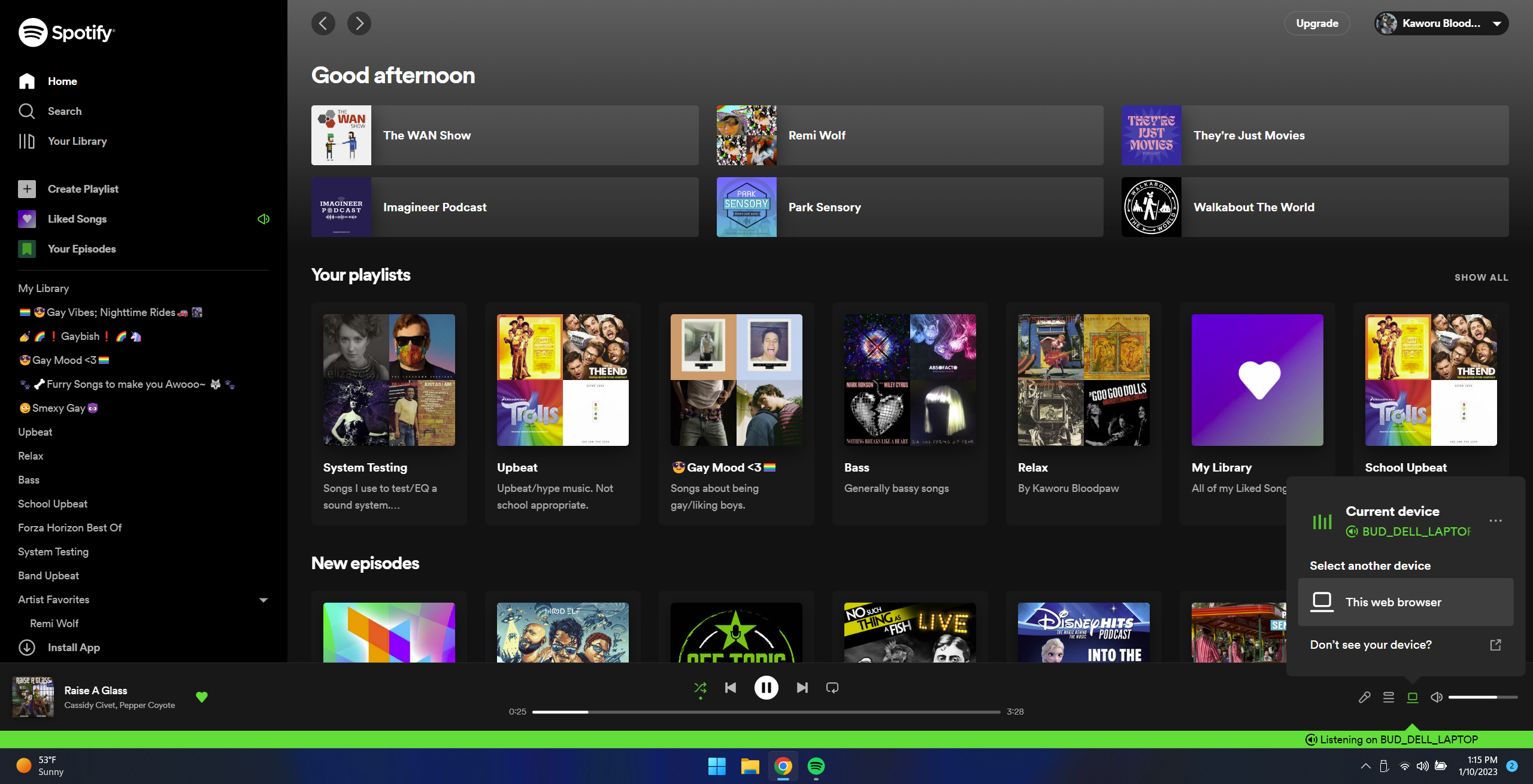The image size is (1533, 784).
Task: Click the heart/liked icon on current song
Action: (200, 697)
